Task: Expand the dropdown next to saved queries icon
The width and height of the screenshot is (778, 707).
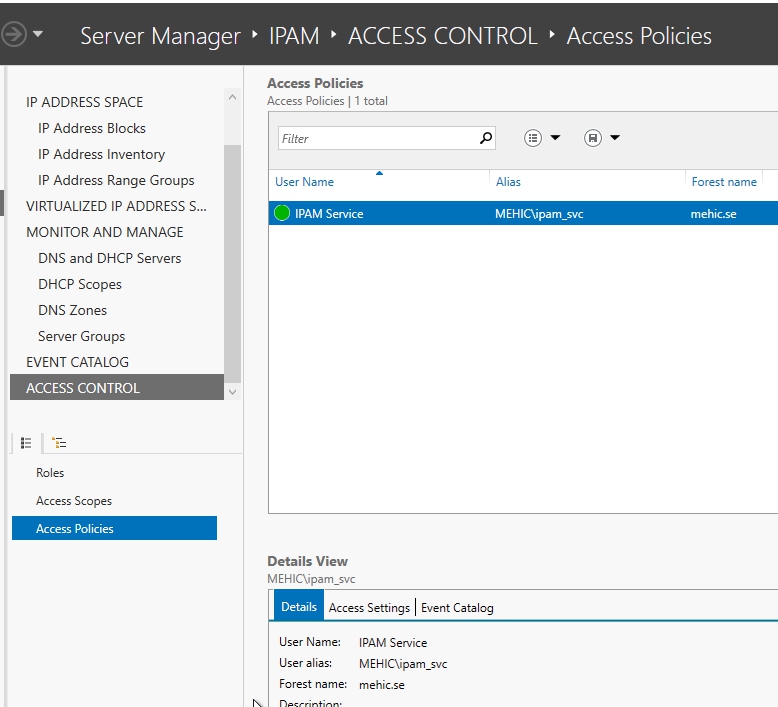Action: click(x=615, y=138)
